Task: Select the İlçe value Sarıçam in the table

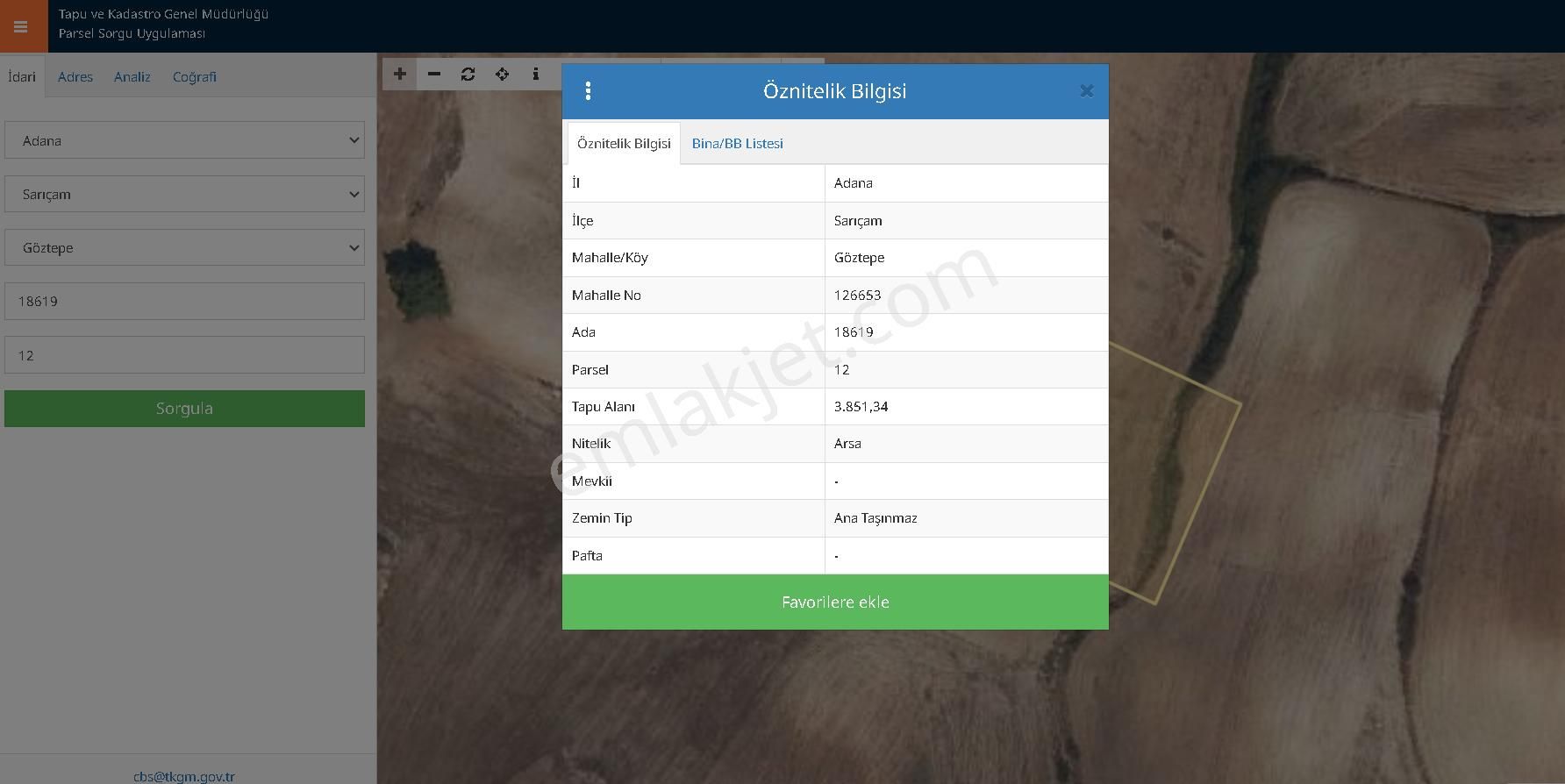Action: click(858, 221)
